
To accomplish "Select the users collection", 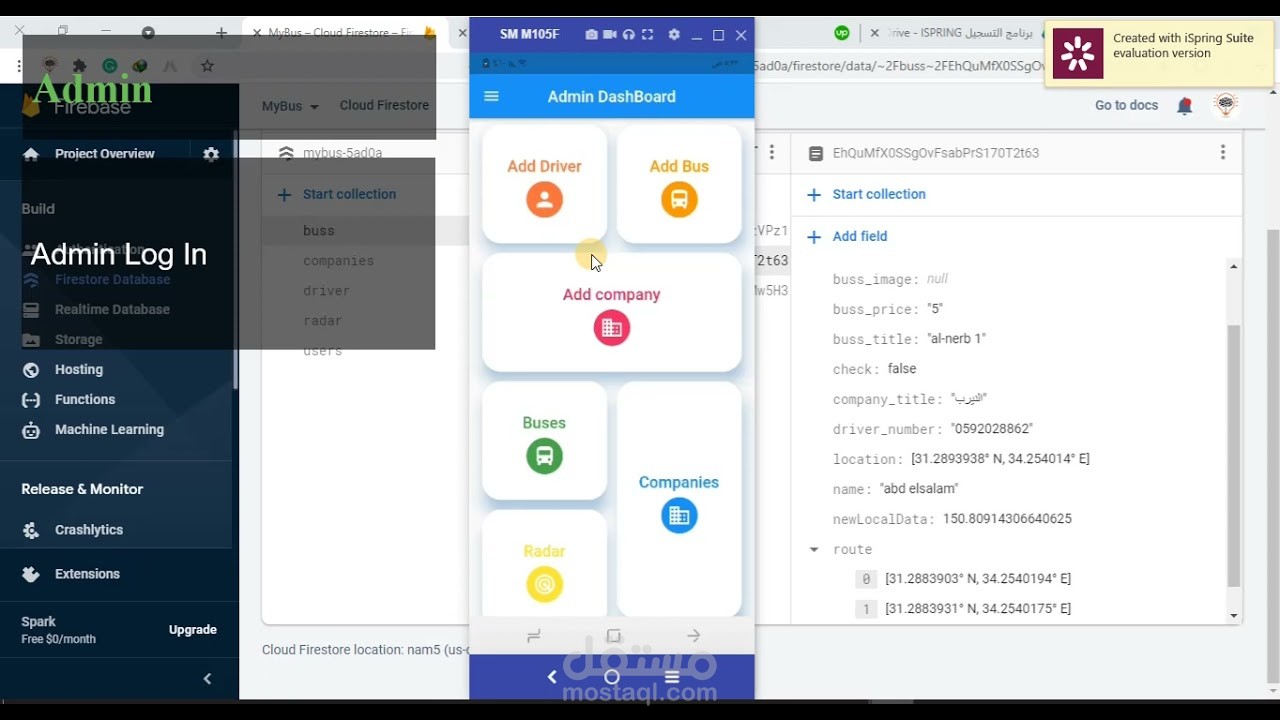I will tap(322, 351).
